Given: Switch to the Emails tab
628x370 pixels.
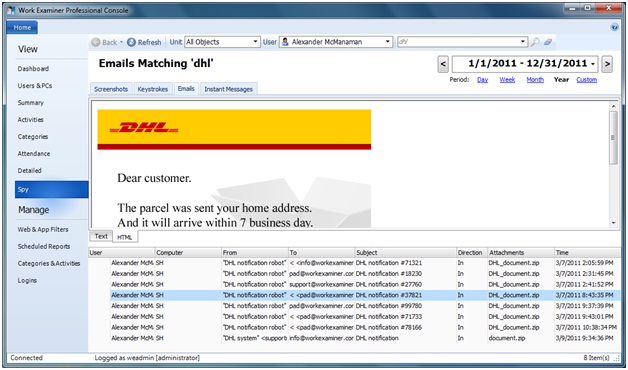Looking at the screenshot, I should pos(186,88).
